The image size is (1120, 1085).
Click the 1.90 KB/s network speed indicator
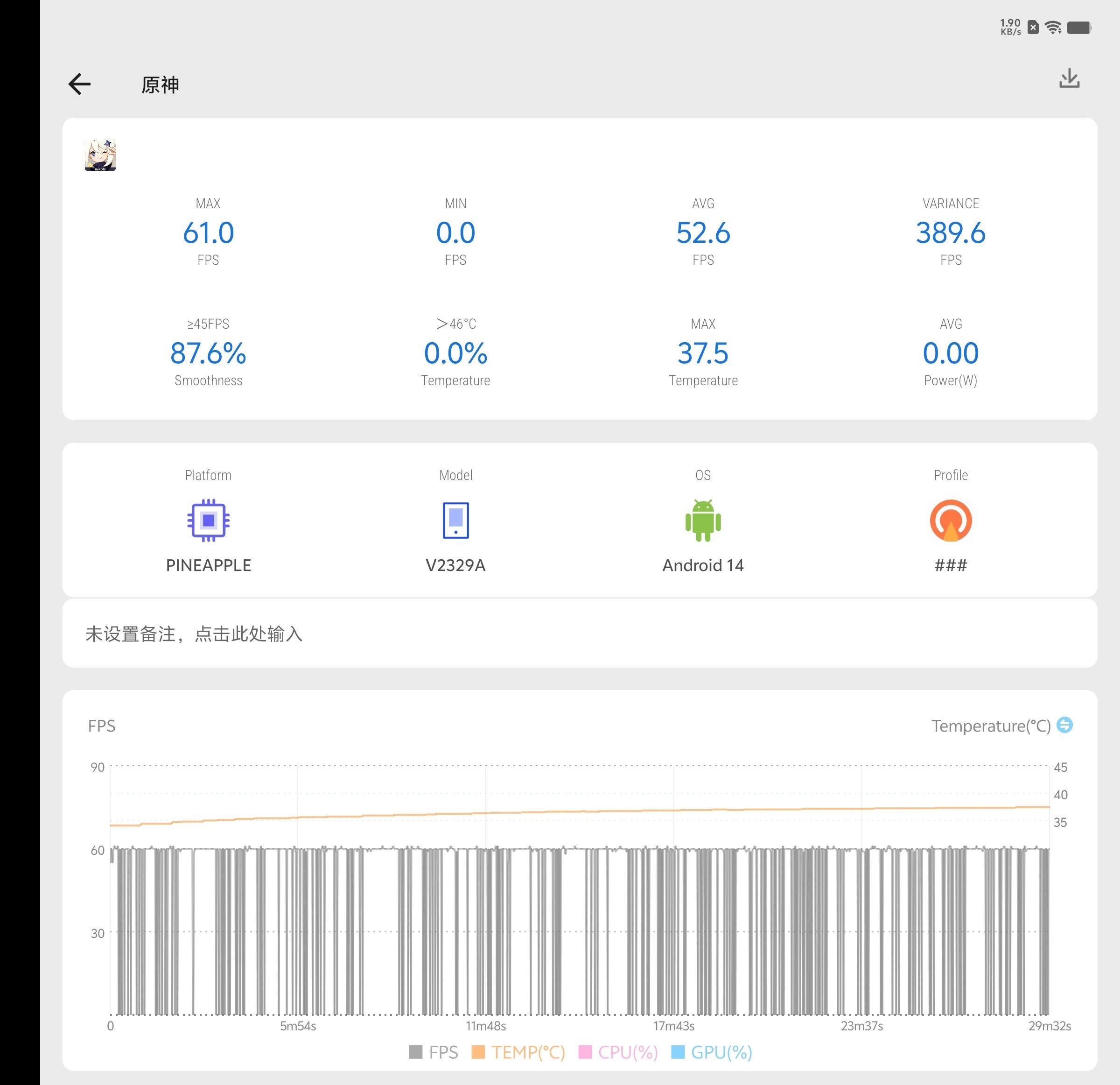[x=1010, y=27]
